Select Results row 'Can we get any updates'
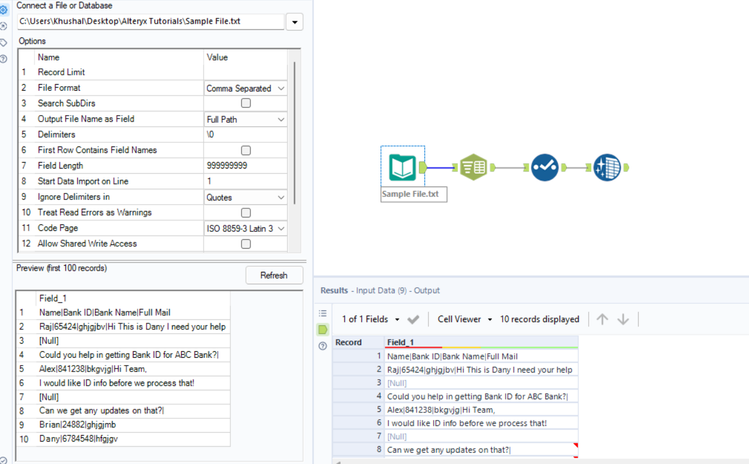Viewport: 749px width, 464px height. point(482,450)
